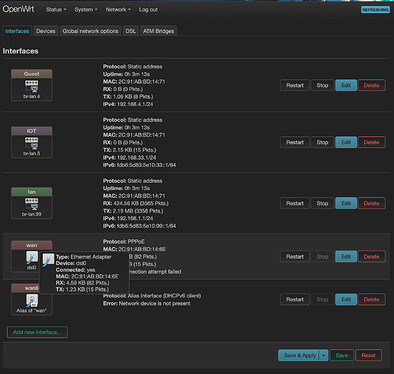
Task: Edit the wan6 alias interface
Action: click(x=346, y=299)
